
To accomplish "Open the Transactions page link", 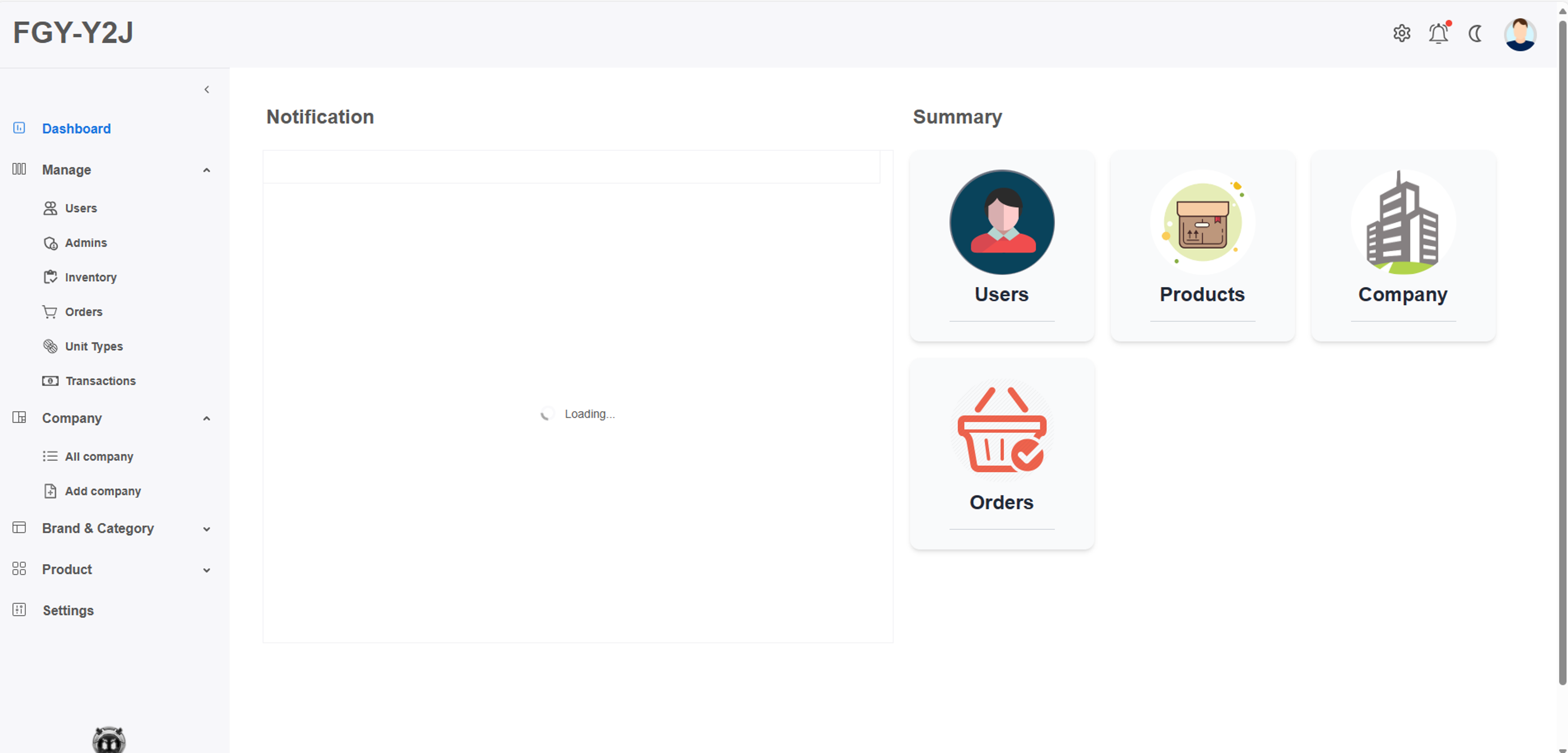I will pyautogui.click(x=100, y=381).
